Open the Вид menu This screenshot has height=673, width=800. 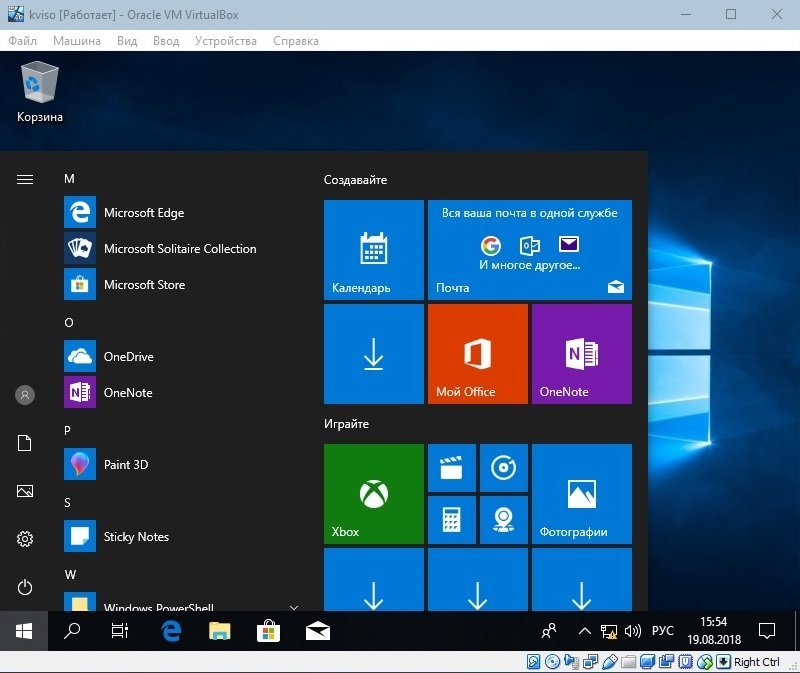(127, 41)
